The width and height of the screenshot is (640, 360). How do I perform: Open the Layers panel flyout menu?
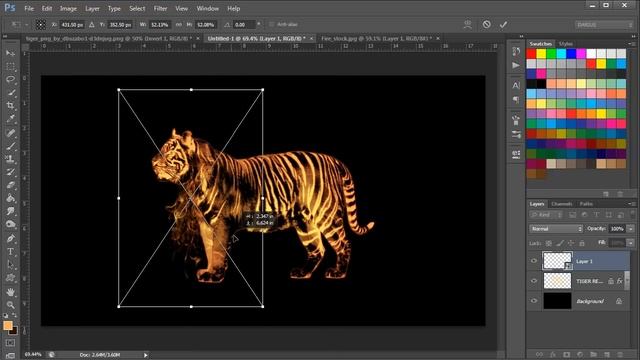pos(631,204)
